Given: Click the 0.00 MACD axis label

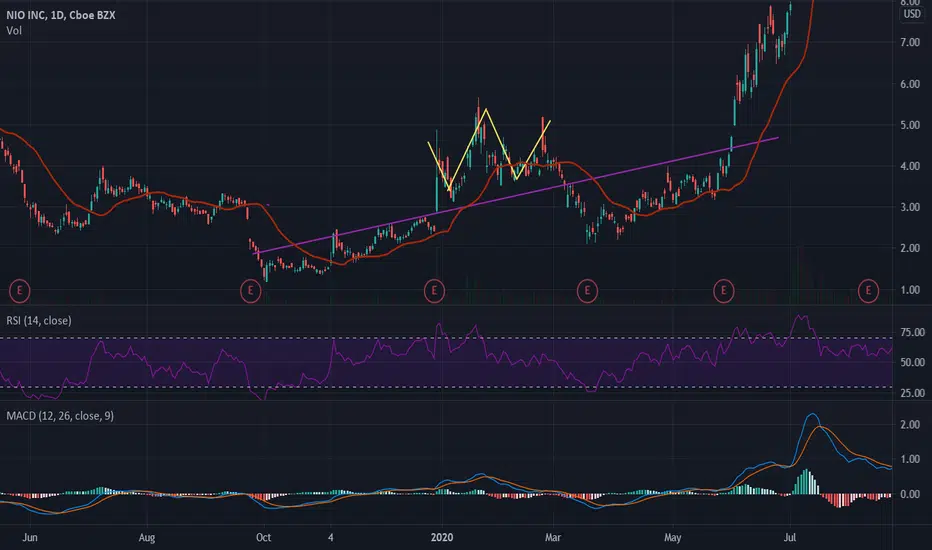Looking at the screenshot, I should click(910, 494).
